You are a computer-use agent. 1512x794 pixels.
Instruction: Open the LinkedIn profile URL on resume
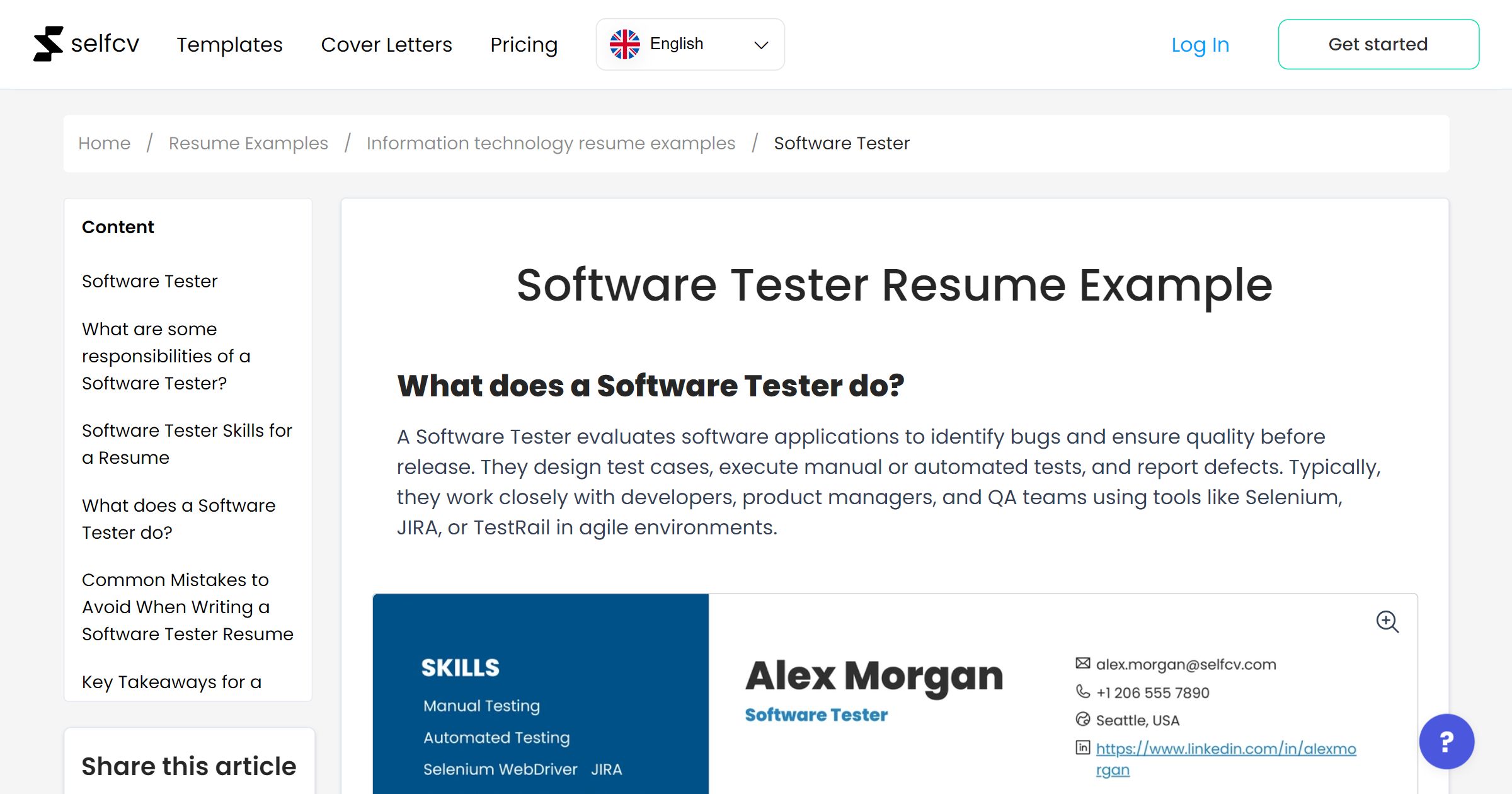[1225, 759]
